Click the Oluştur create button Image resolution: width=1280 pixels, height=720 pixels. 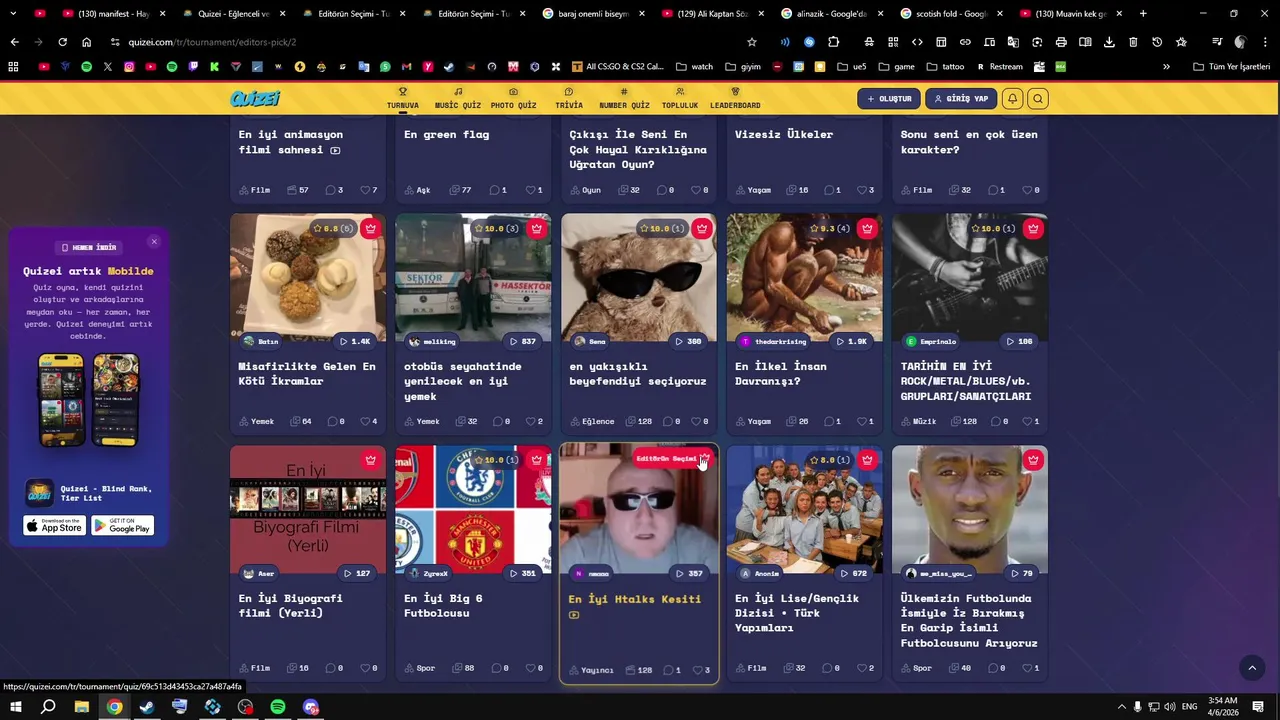pos(889,99)
